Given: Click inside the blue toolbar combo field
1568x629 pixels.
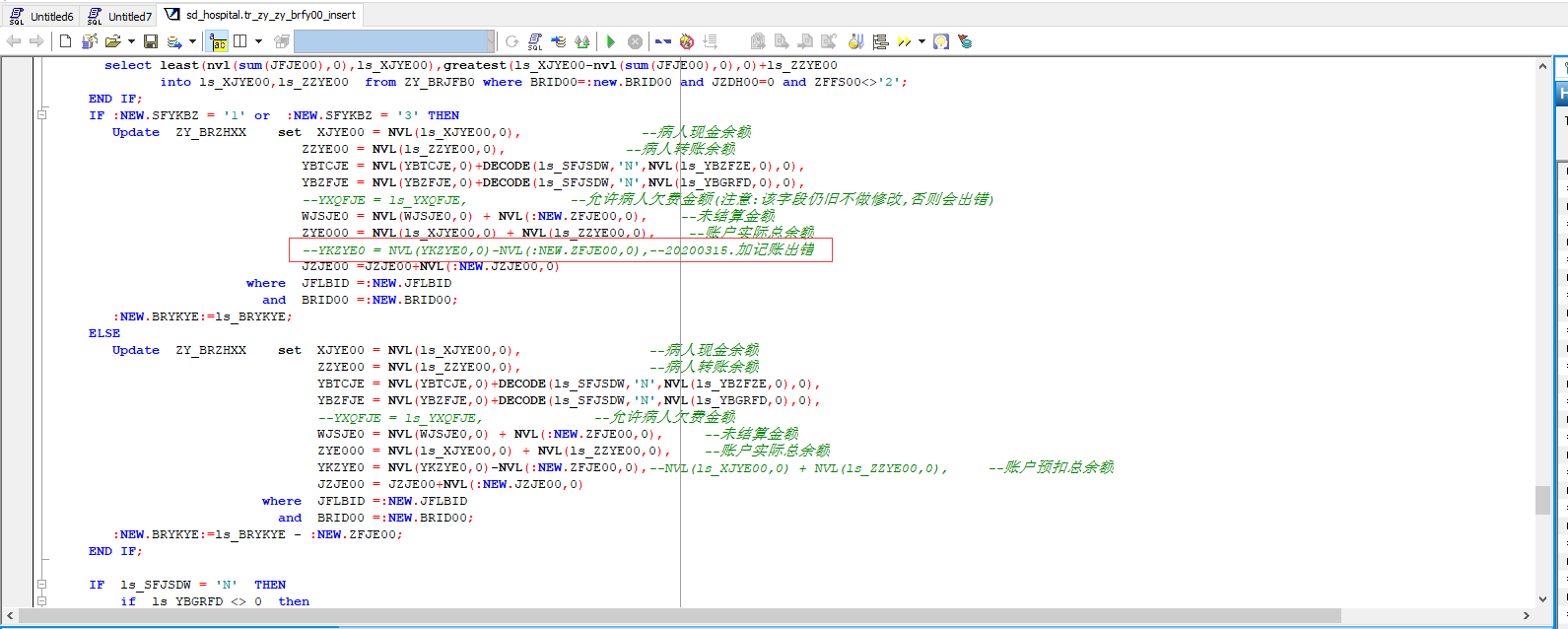Looking at the screenshot, I should click(389, 41).
